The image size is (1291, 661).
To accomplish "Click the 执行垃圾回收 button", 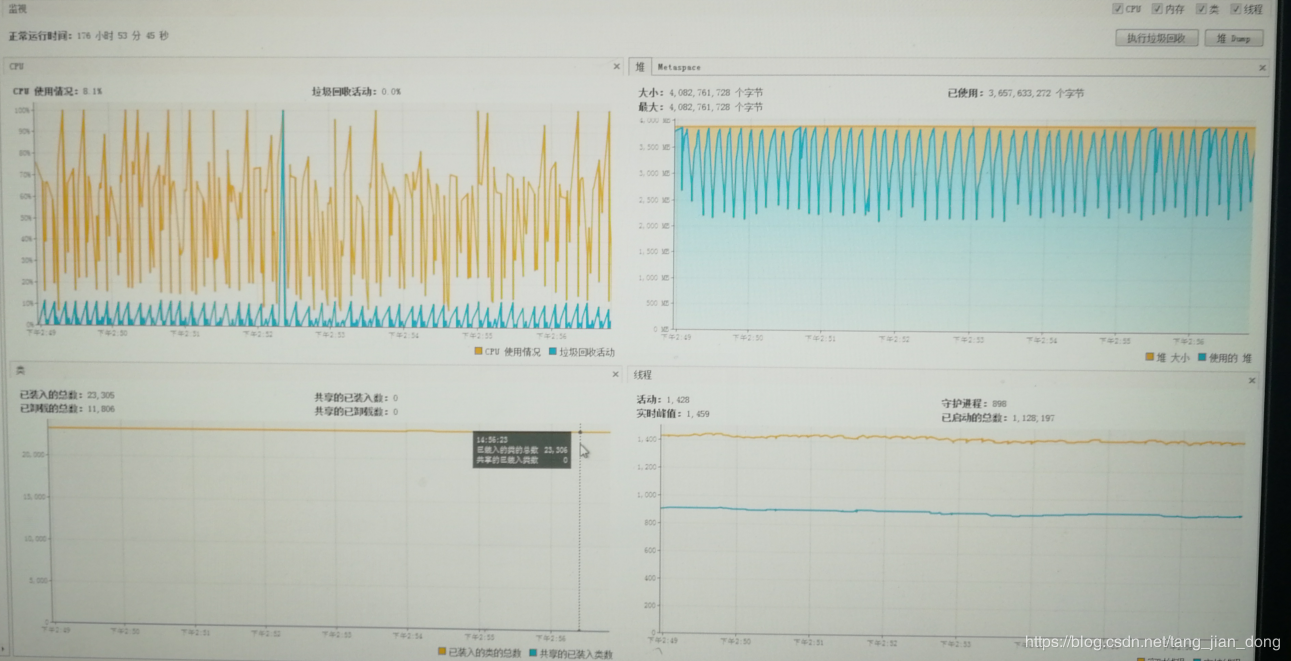I will pos(1156,38).
